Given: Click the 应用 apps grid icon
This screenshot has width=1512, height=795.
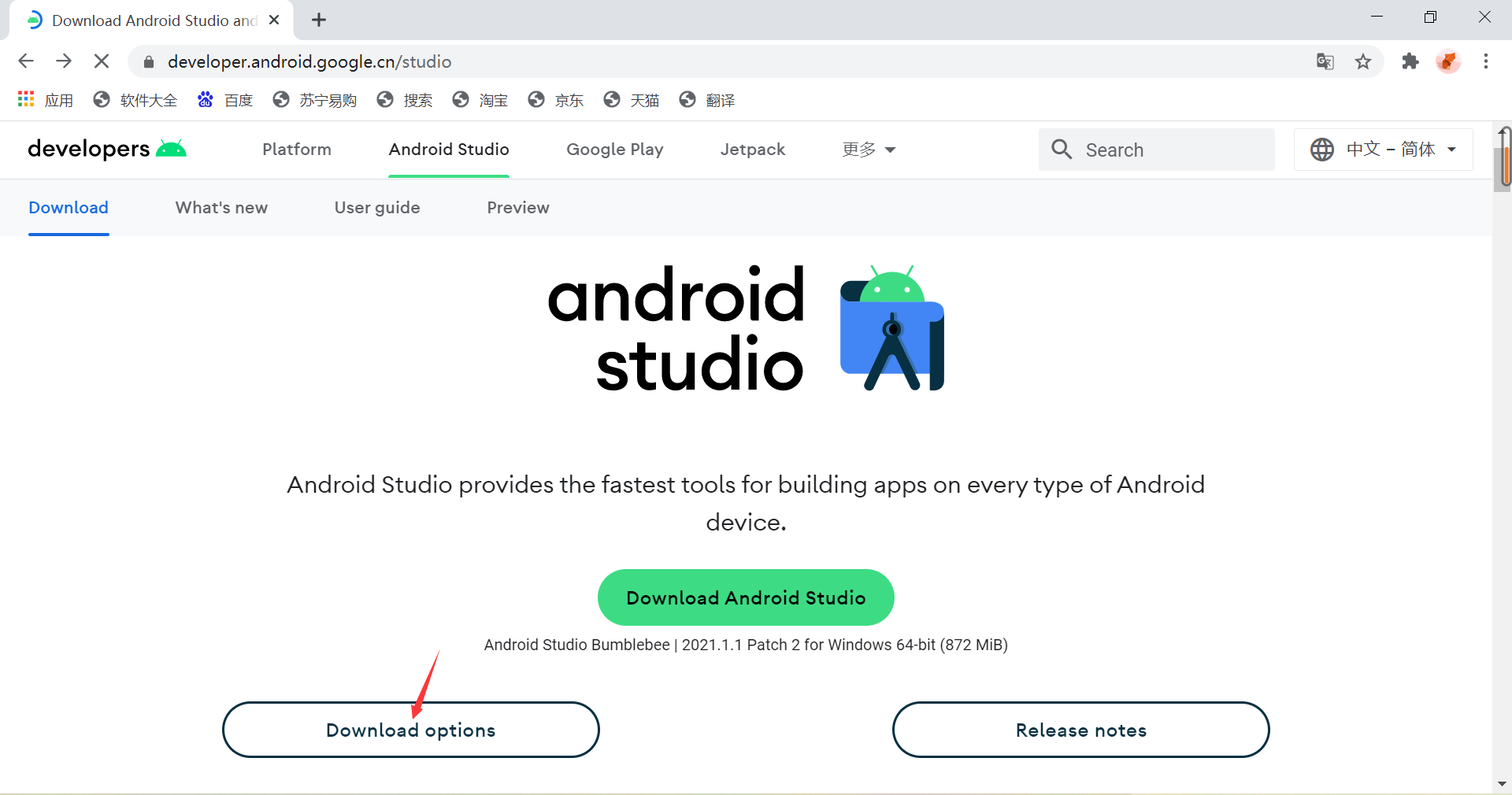Looking at the screenshot, I should click(25, 99).
